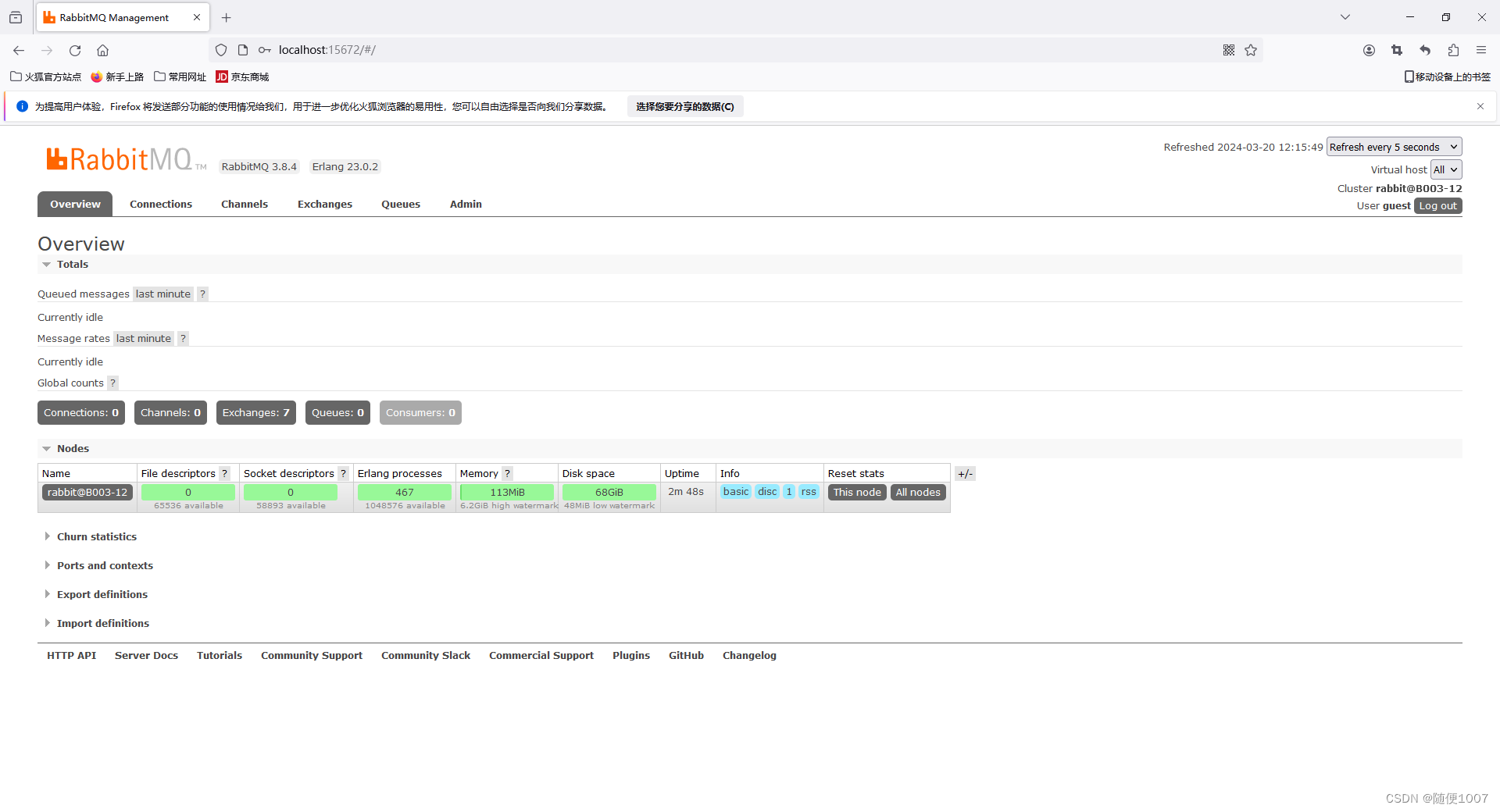Open help for File descriptors column
The height and width of the screenshot is (812, 1500).
pyautogui.click(x=224, y=474)
